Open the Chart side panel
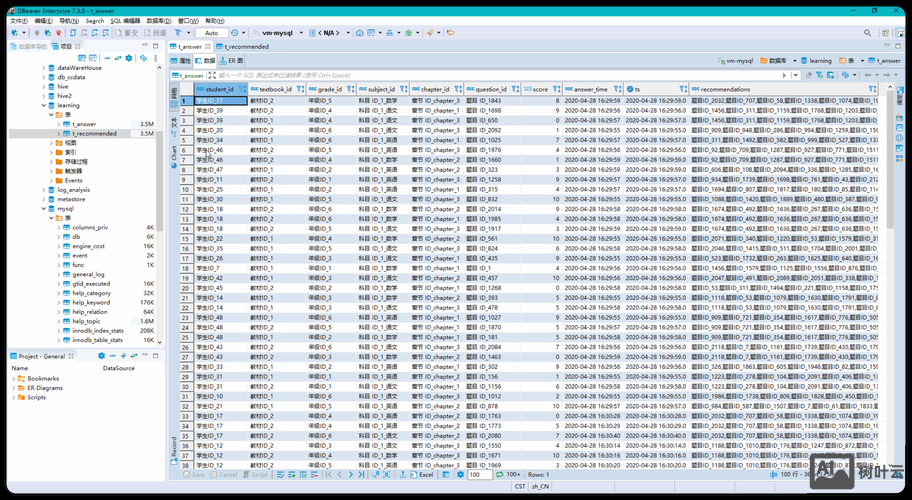Screen dimensions: 912x500 [x=173, y=154]
